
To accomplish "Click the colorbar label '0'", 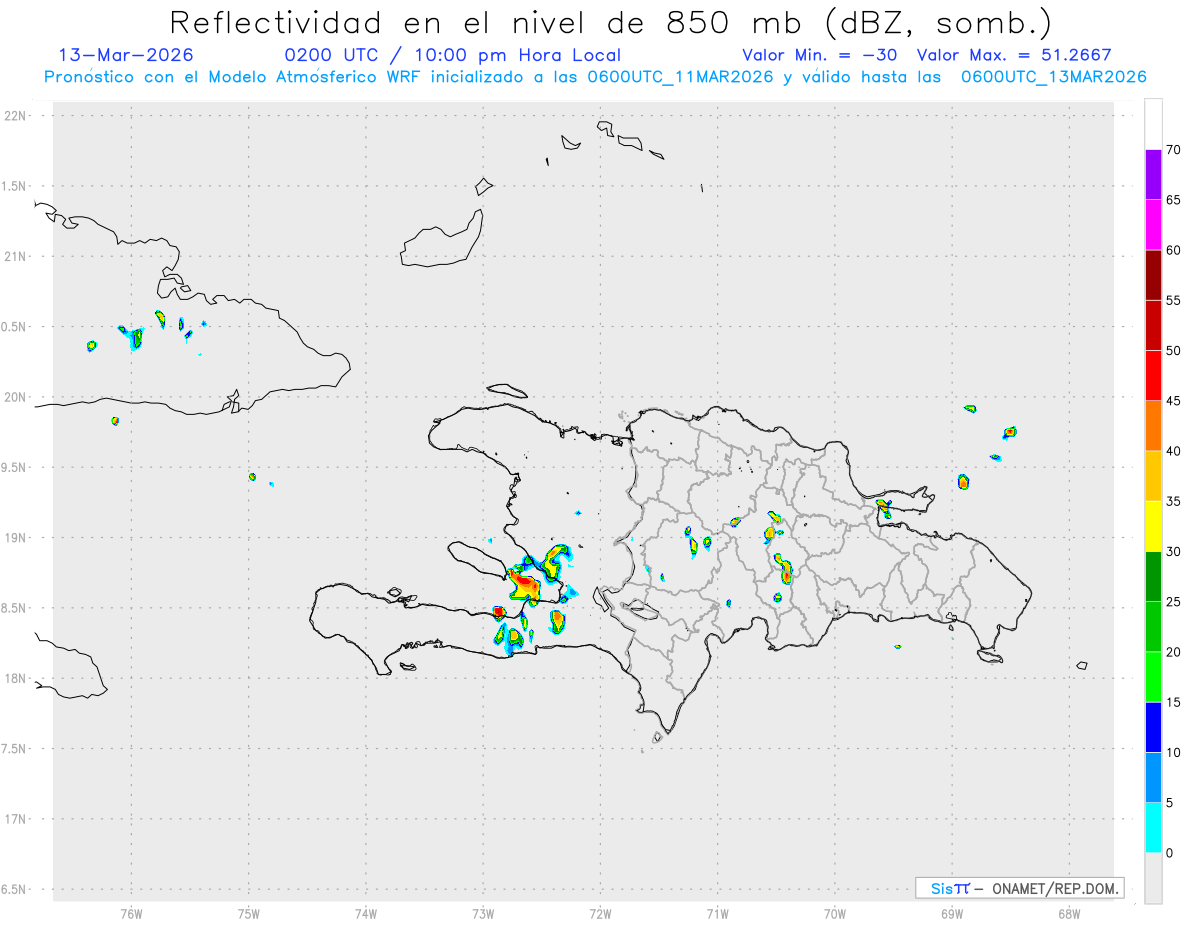I will tap(1169, 853).
